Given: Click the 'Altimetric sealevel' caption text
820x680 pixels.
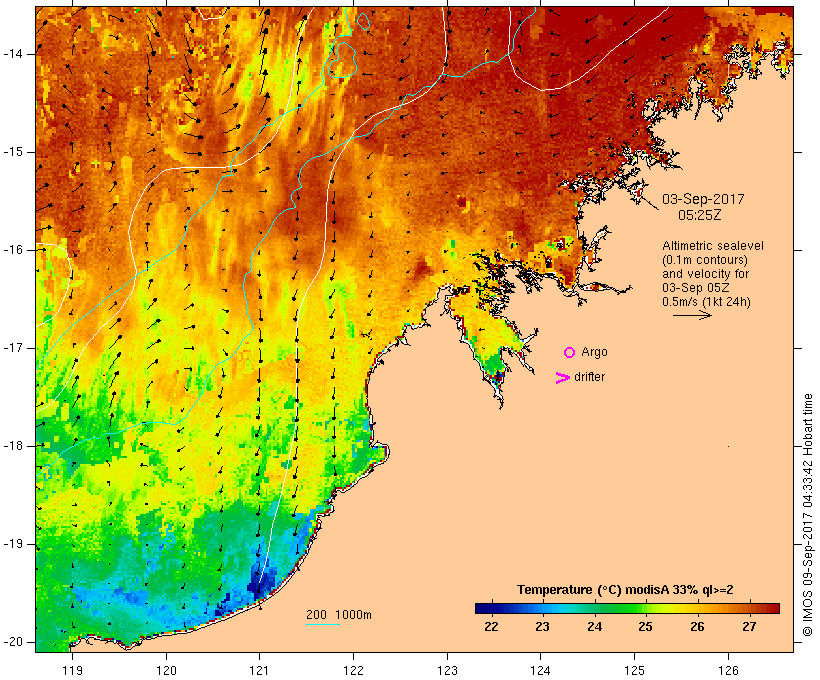Looking at the screenshot, I should click(x=713, y=246).
